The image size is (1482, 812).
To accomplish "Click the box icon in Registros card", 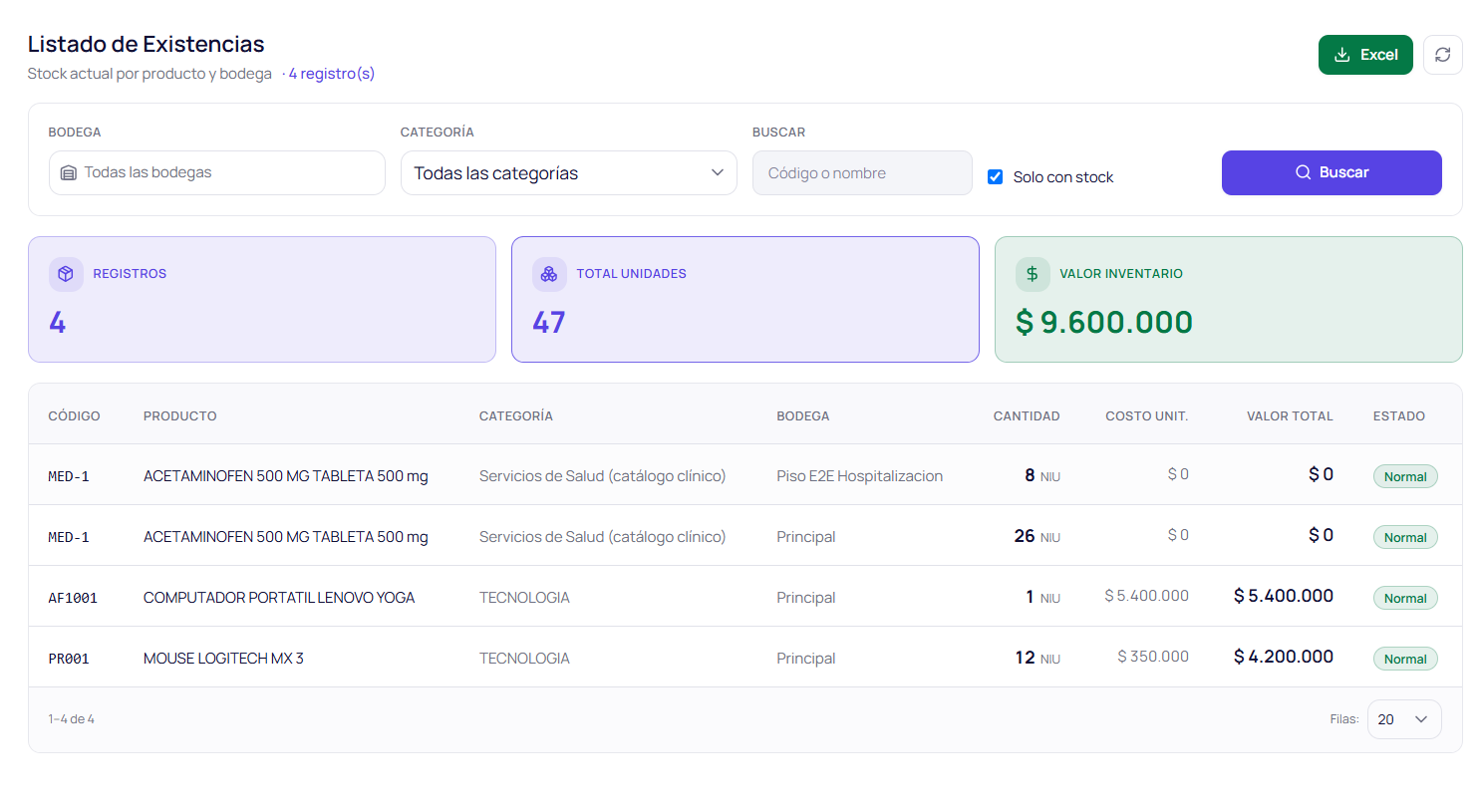I will pyautogui.click(x=66, y=274).
